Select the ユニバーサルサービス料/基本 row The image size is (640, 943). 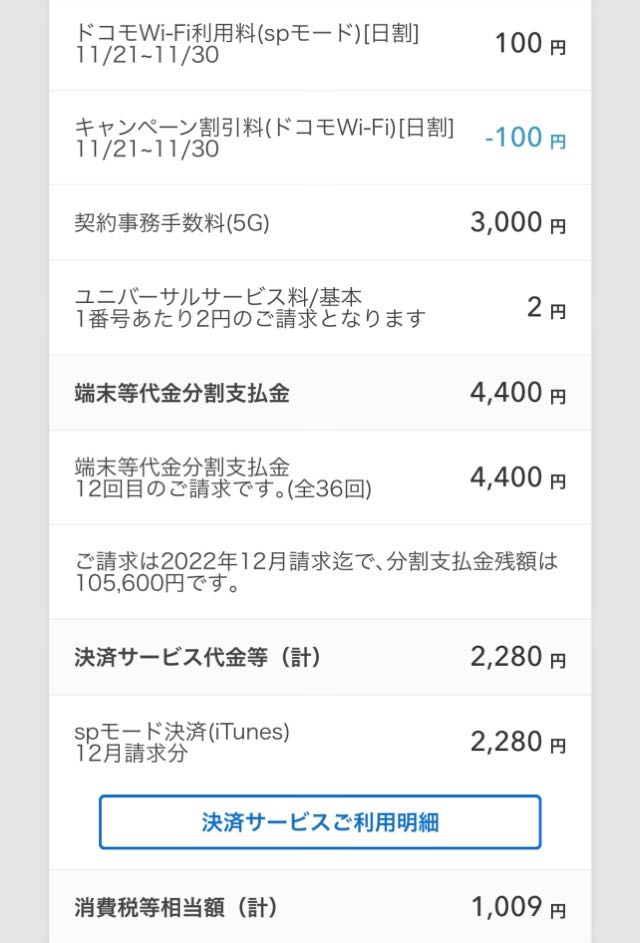[320, 308]
